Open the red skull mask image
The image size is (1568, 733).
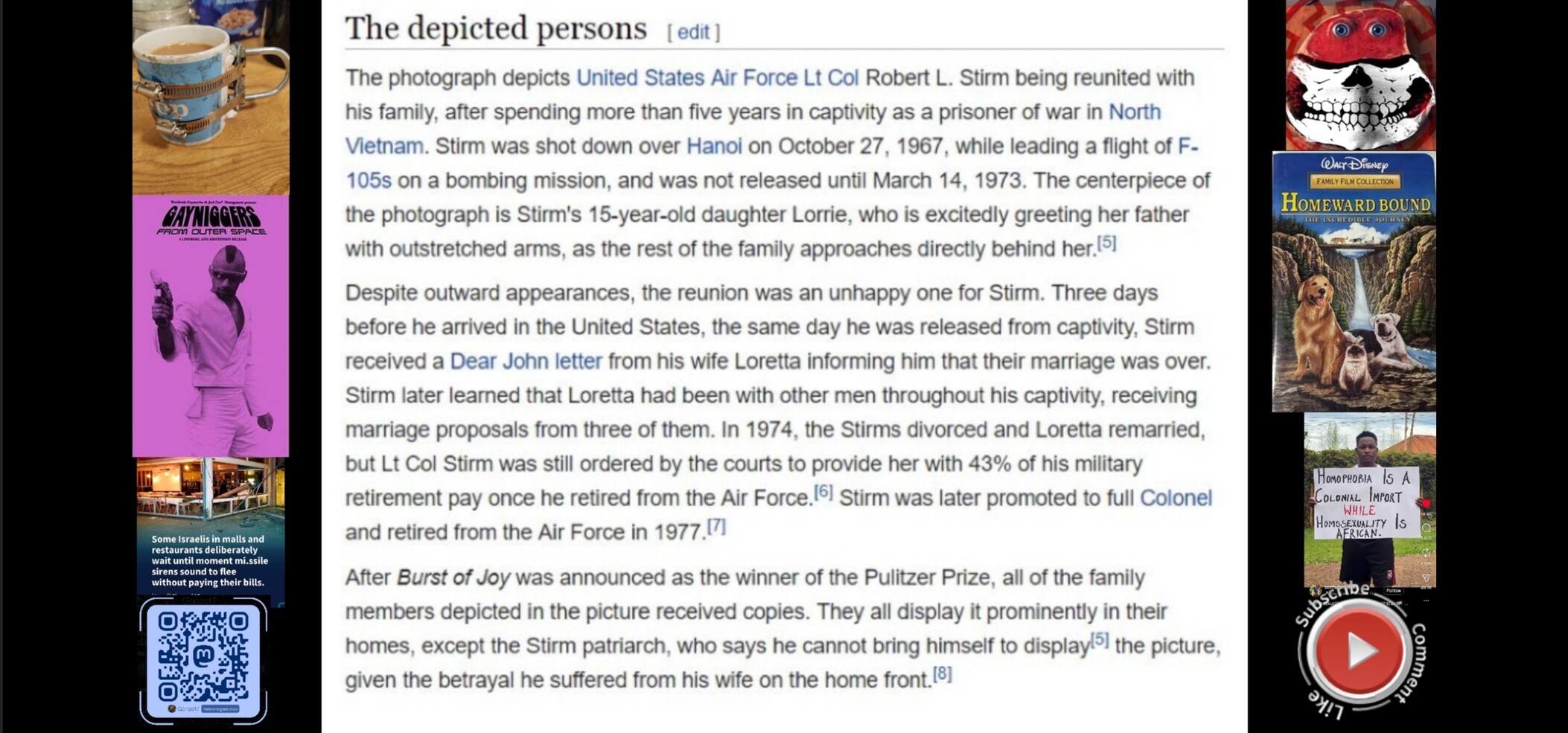tap(1360, 74)
